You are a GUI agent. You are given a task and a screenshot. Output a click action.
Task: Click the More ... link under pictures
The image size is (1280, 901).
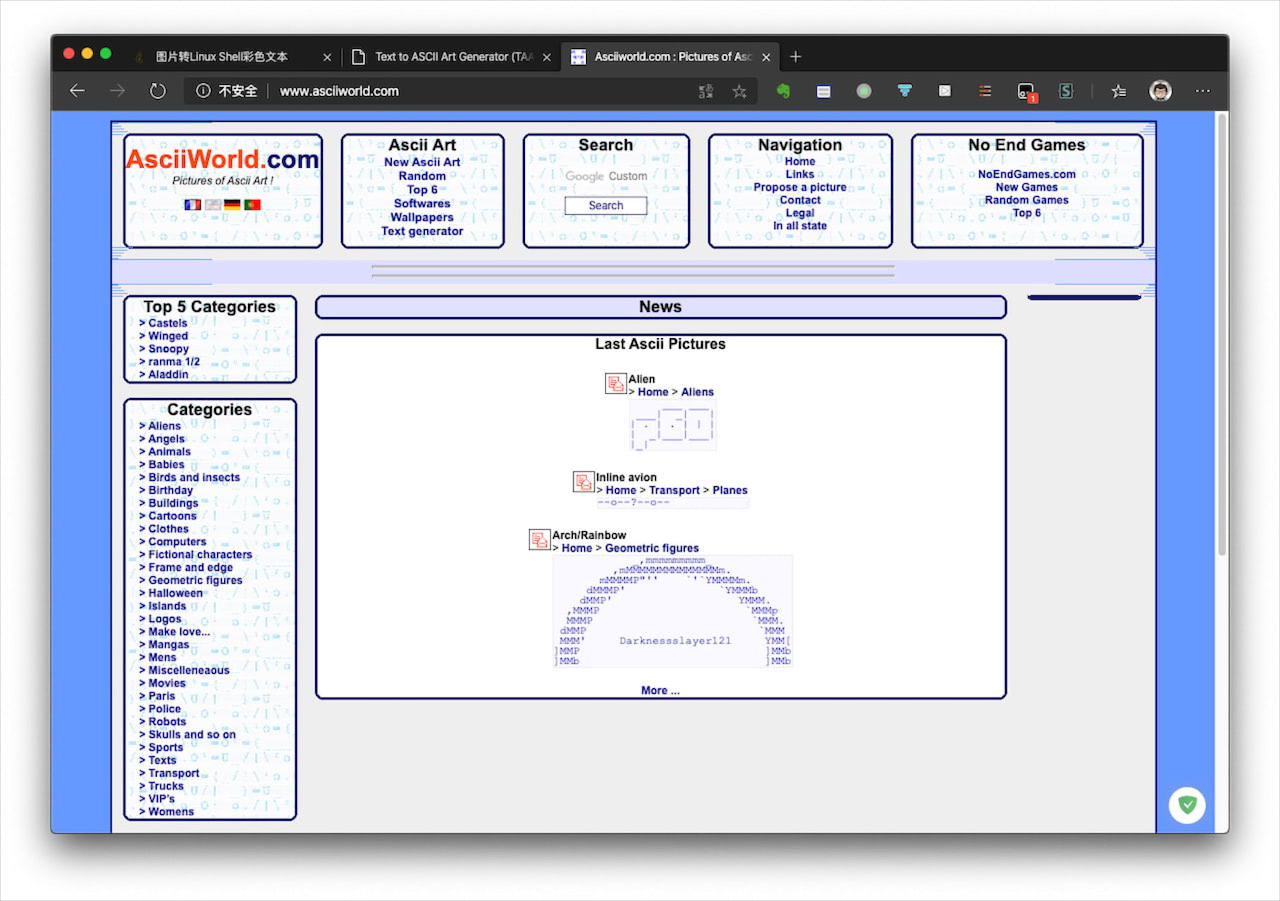pyautogui.click(x=660, y=690)
